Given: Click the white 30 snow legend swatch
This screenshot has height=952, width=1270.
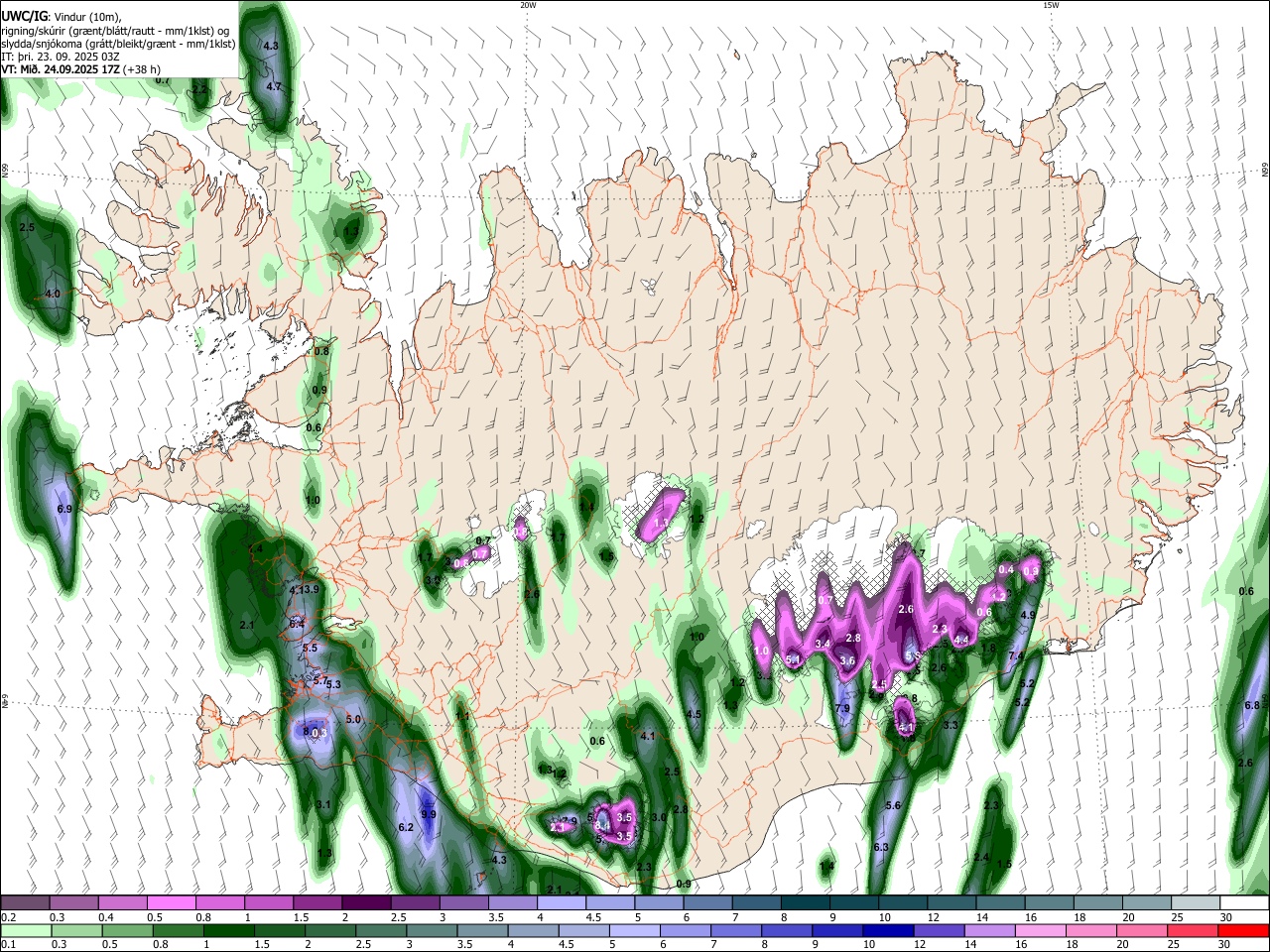Looking at the screenshot, I should coord(1244,903).
